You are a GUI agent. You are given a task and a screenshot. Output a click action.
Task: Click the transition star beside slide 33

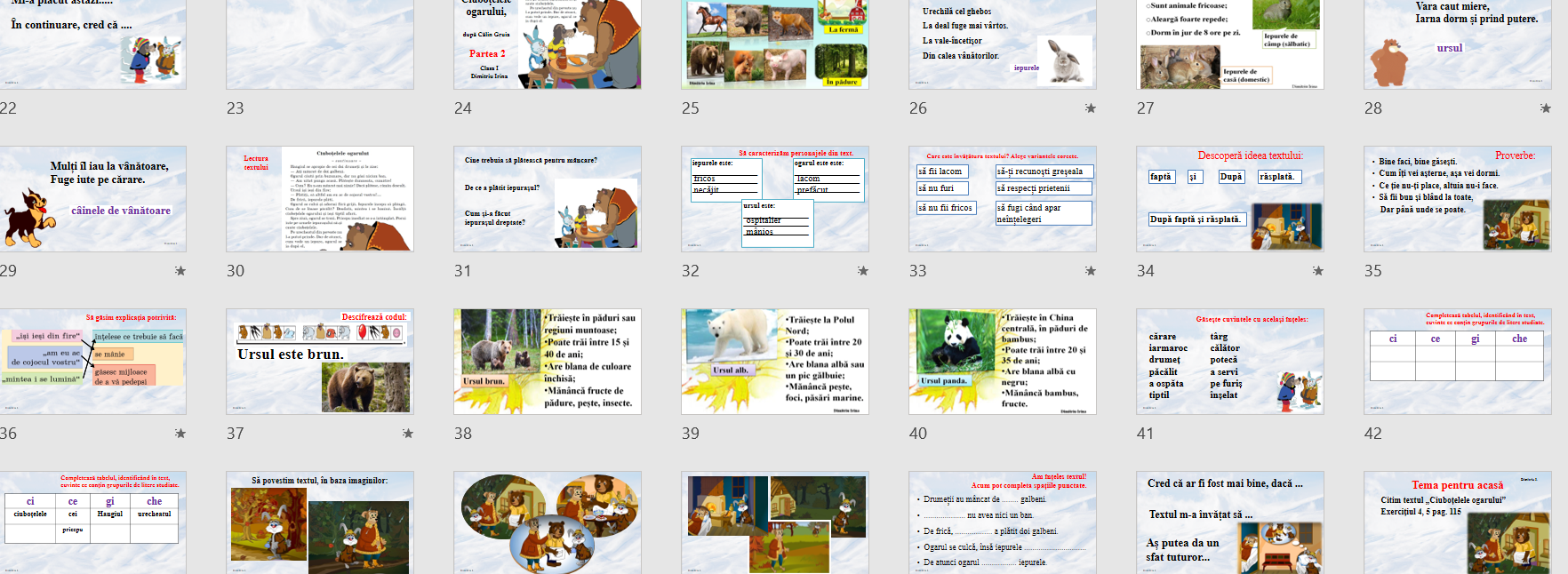[x=1090, y=271]
